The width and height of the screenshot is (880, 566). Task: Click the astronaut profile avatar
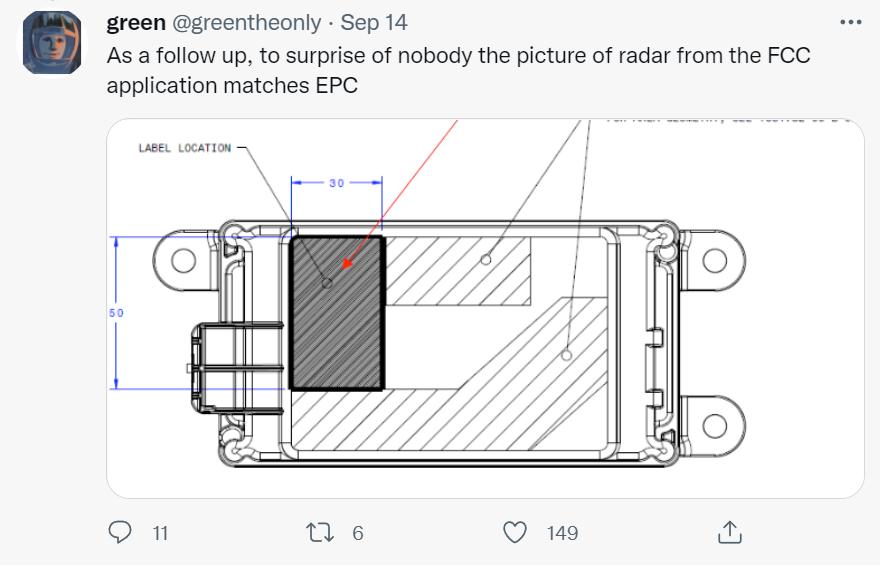click(x=52, y=43)
